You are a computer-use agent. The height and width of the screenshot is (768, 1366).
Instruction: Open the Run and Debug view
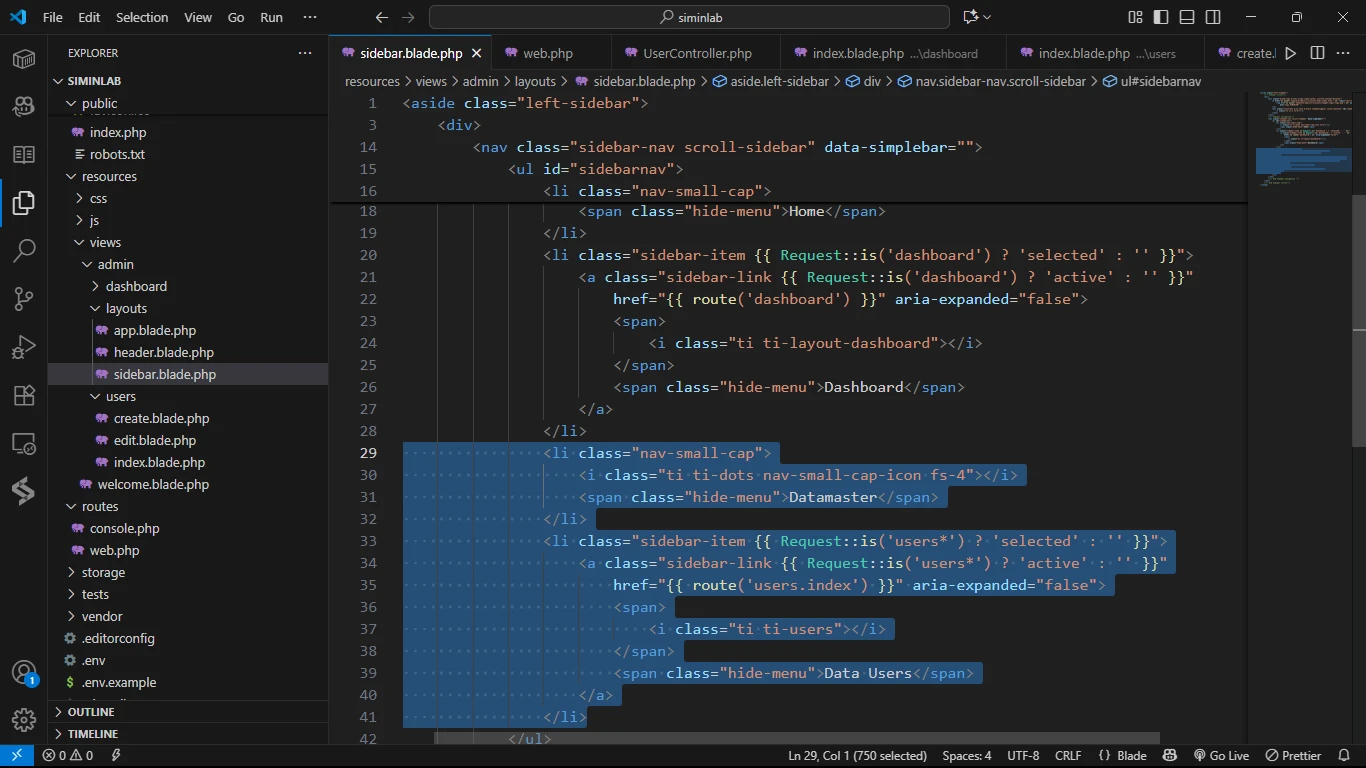pos(24,346)
